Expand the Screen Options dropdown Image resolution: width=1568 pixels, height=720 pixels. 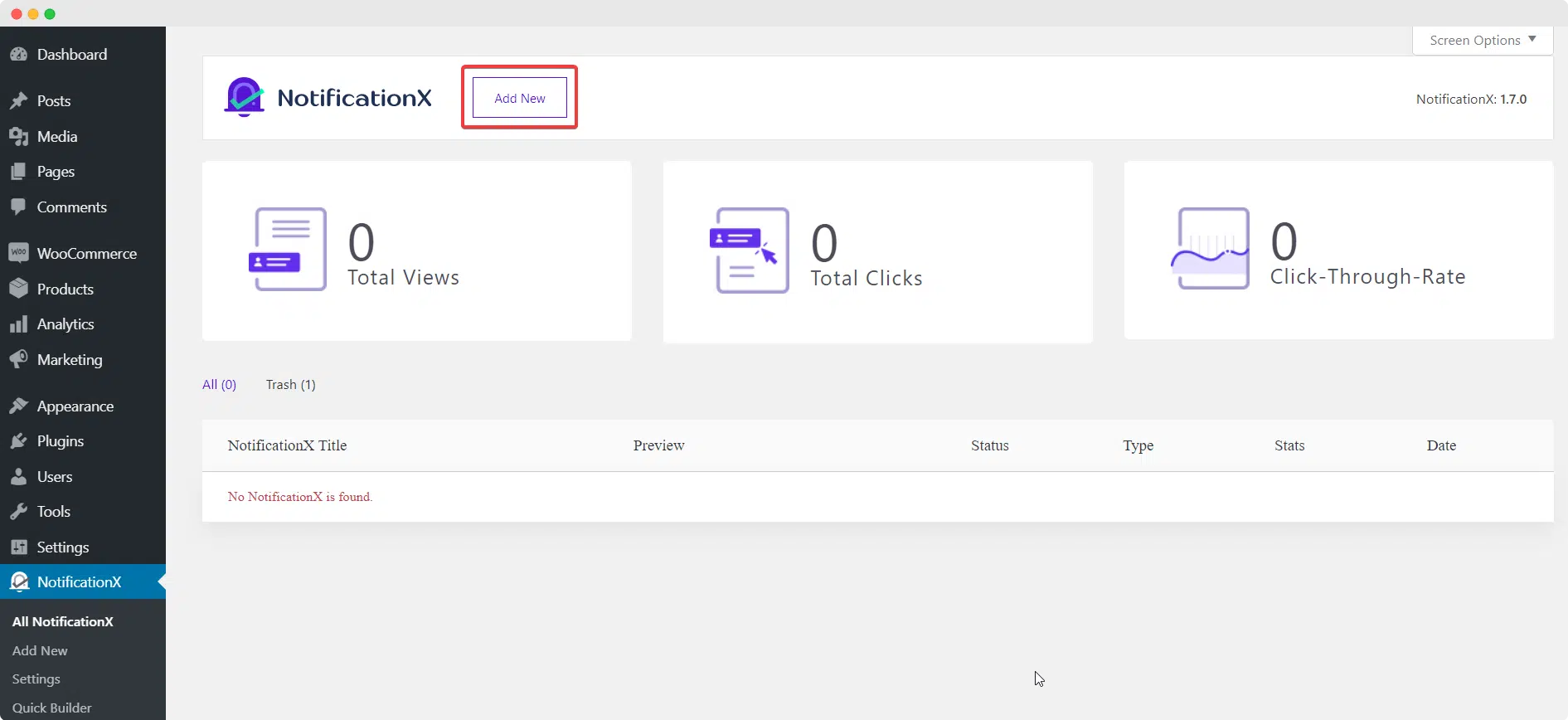tap(1483, 40)
